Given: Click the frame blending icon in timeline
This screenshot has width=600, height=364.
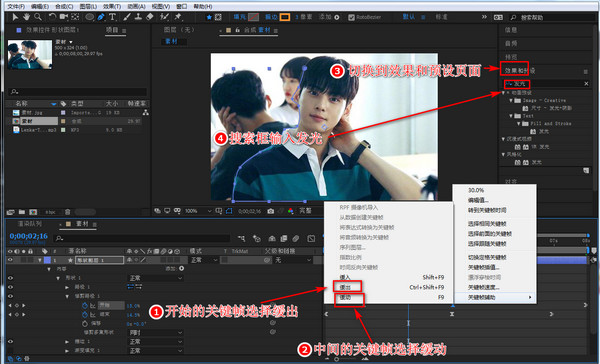Looking at the screenshot, I should (x=284, y=239).
